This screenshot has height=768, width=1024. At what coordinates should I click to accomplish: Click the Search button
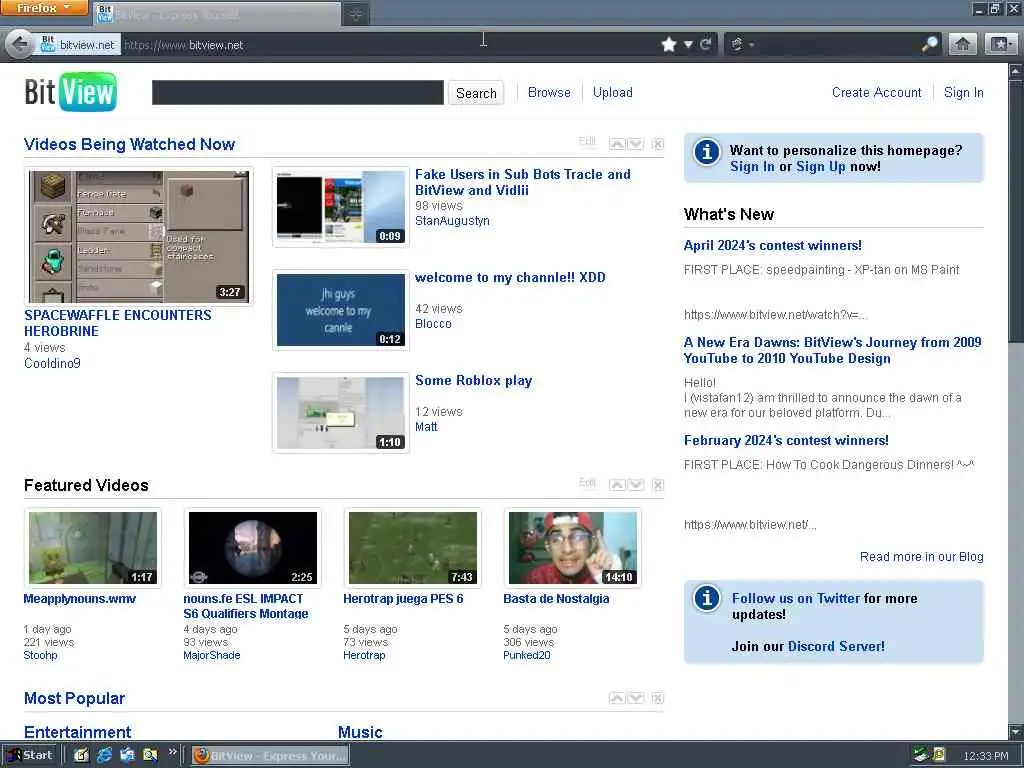pos(476,93)
